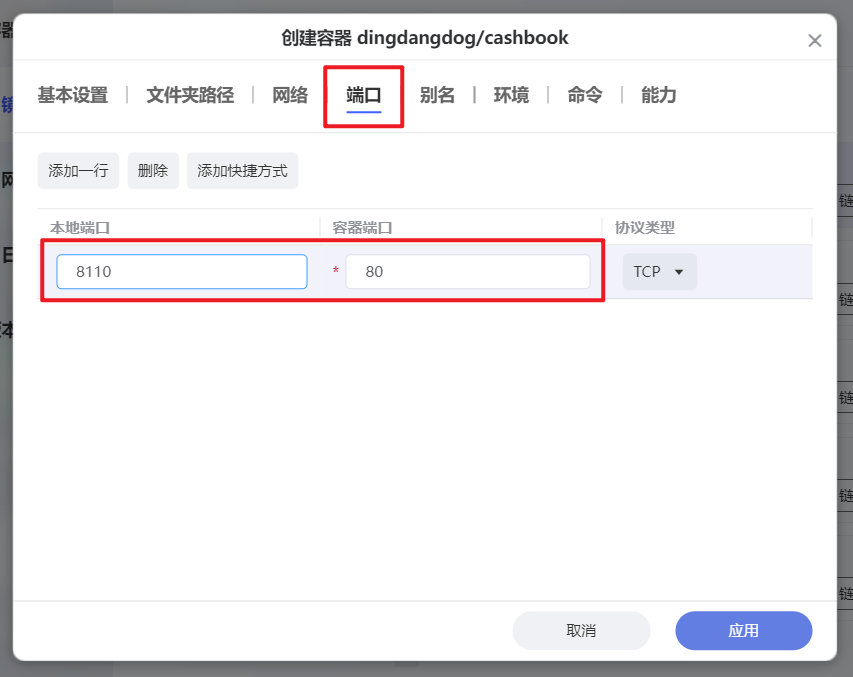Go to the 网络 tab
853x677 pixels.
[x=290, y=95]
